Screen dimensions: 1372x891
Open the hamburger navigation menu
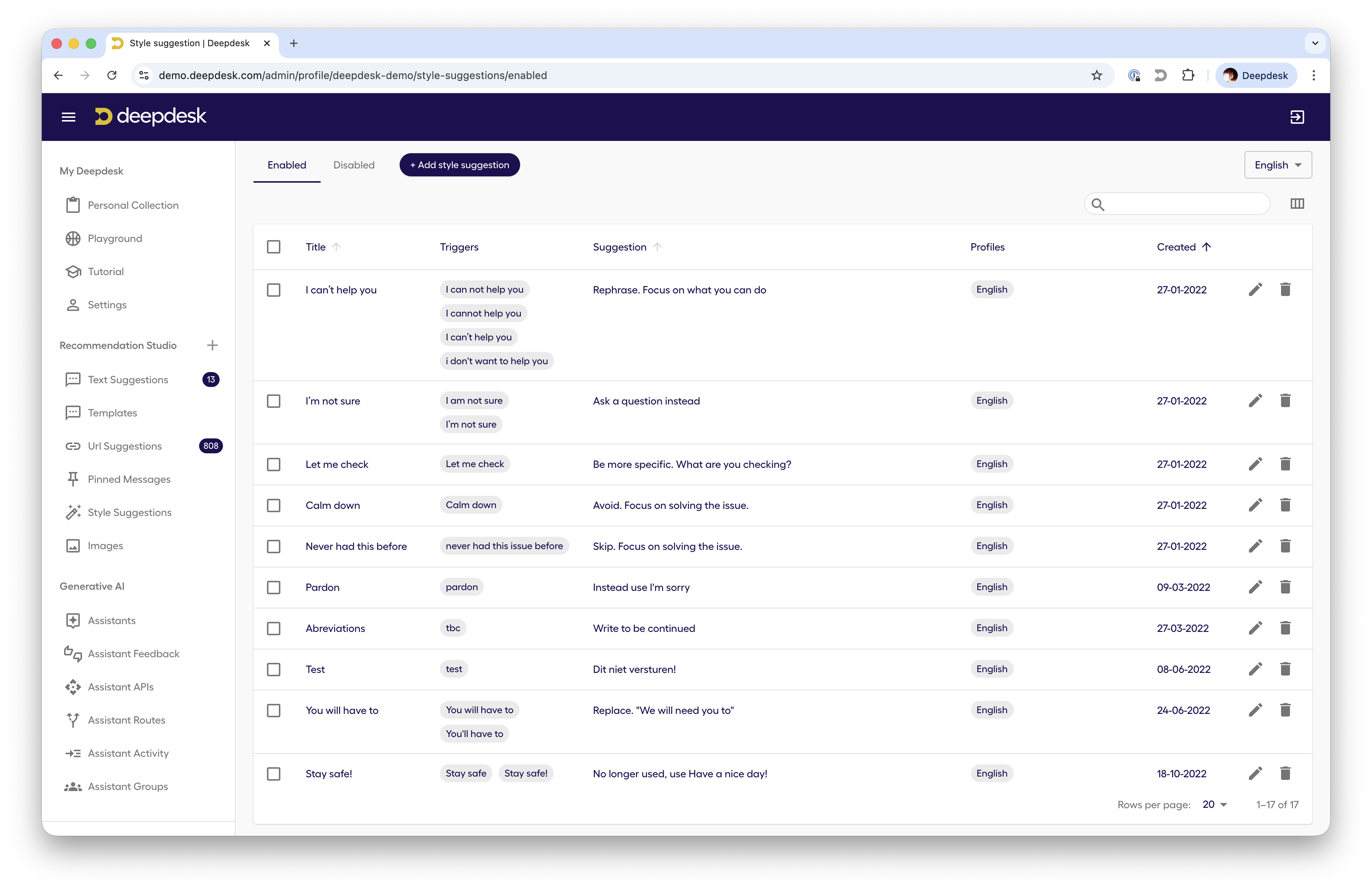coord(69,117)
